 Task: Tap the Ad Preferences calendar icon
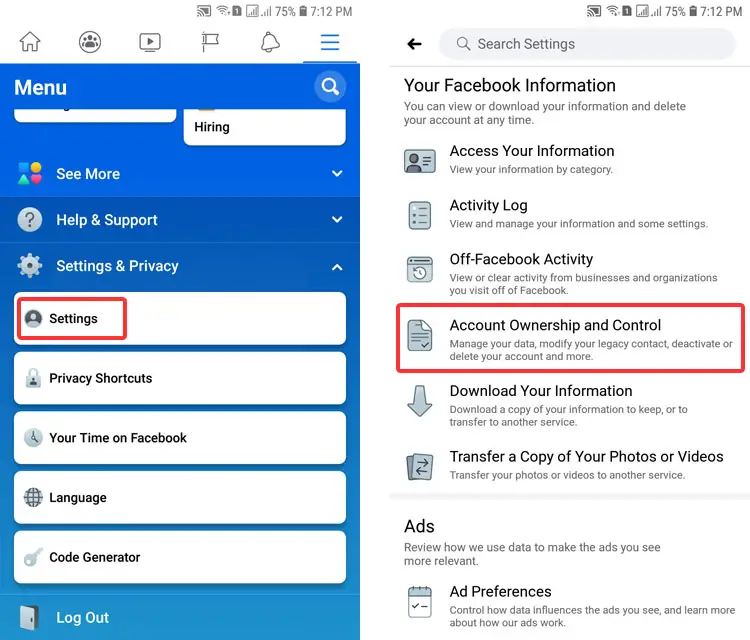click(x=419, y=602)
